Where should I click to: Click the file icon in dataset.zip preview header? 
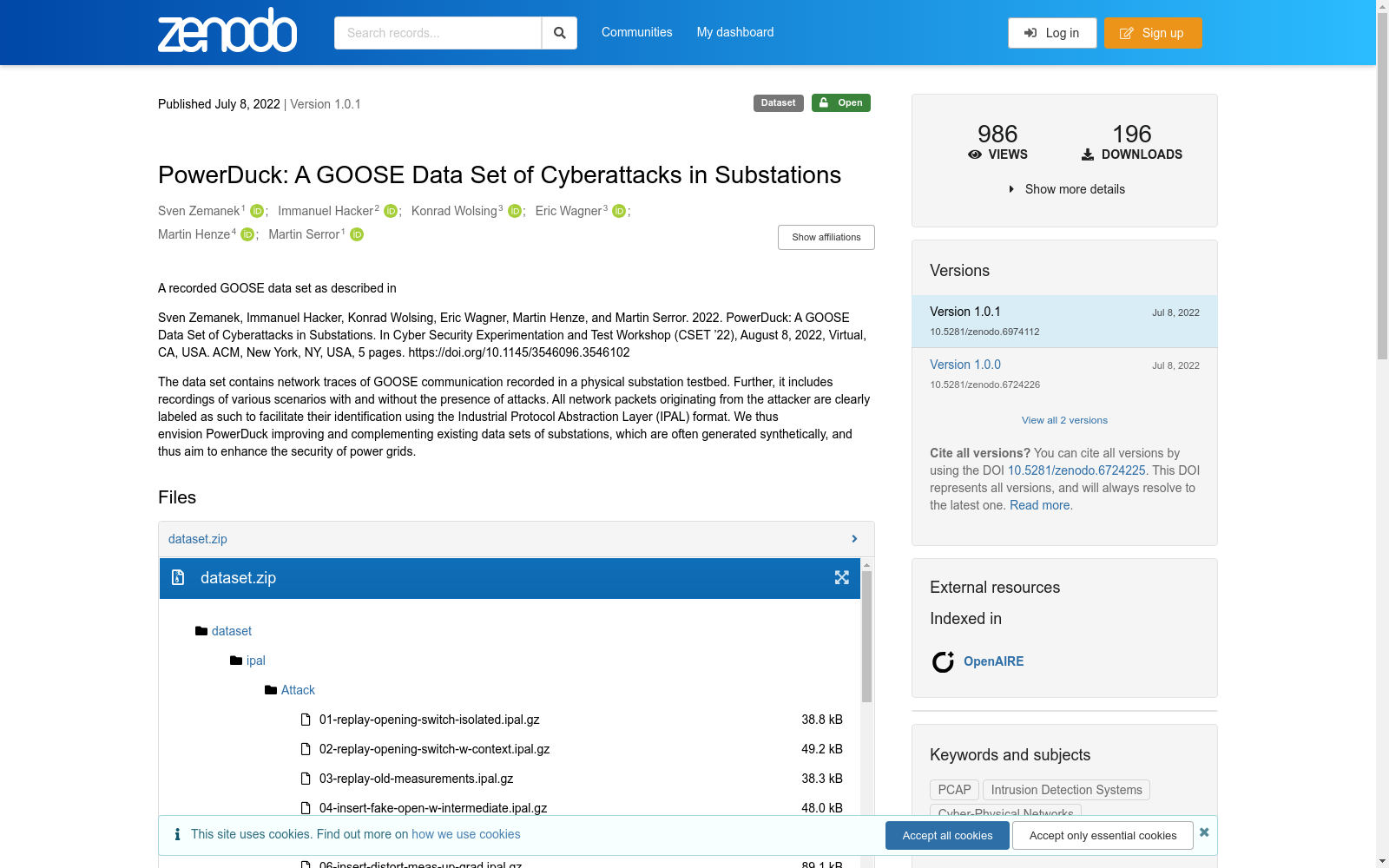[178, 578]
